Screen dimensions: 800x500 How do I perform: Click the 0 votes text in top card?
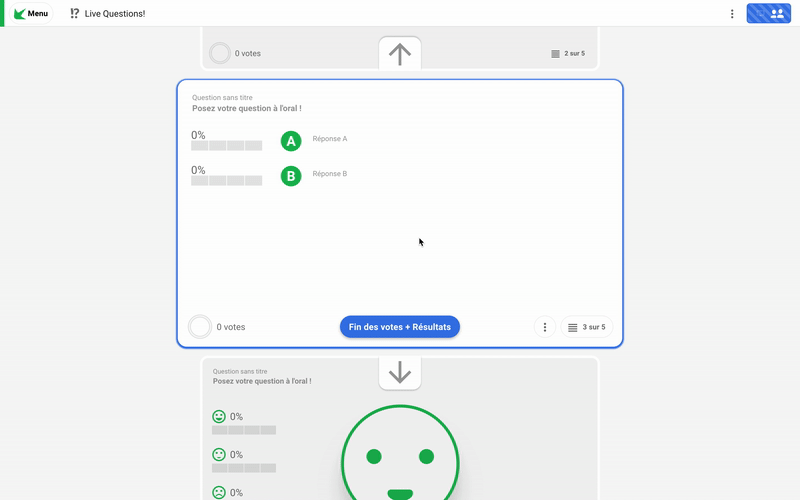(x=247, y=54)
